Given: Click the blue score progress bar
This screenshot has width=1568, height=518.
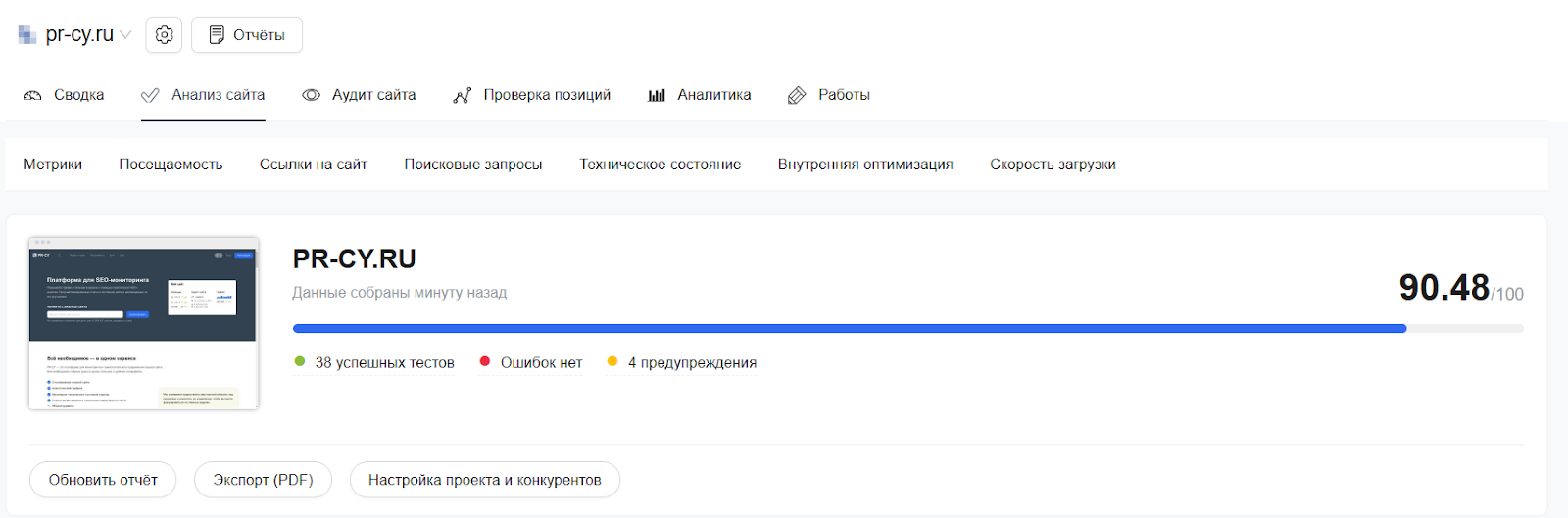Looking at the screenshot, I should (x=849, y=329).
